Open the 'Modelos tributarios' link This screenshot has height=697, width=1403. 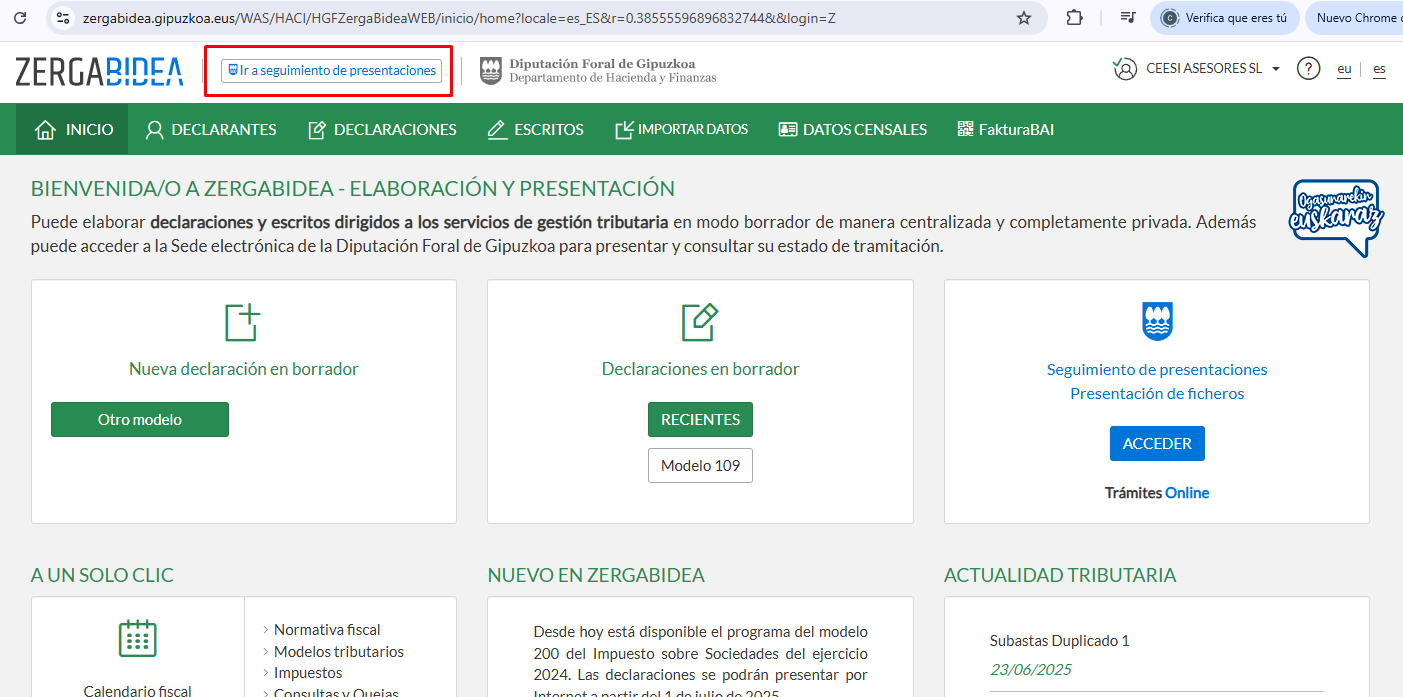click(339, 652)
